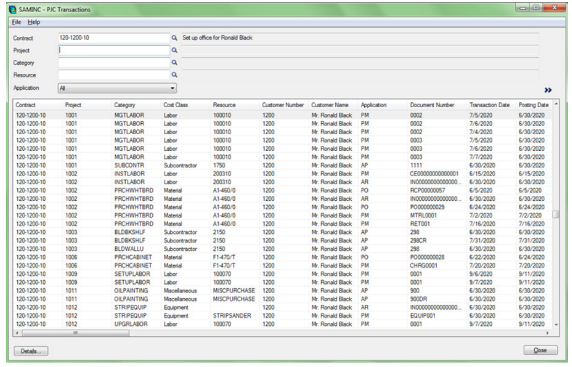572x367 pixels.
Task: Click the Document Number column header
Action: [x=437, y=105]
